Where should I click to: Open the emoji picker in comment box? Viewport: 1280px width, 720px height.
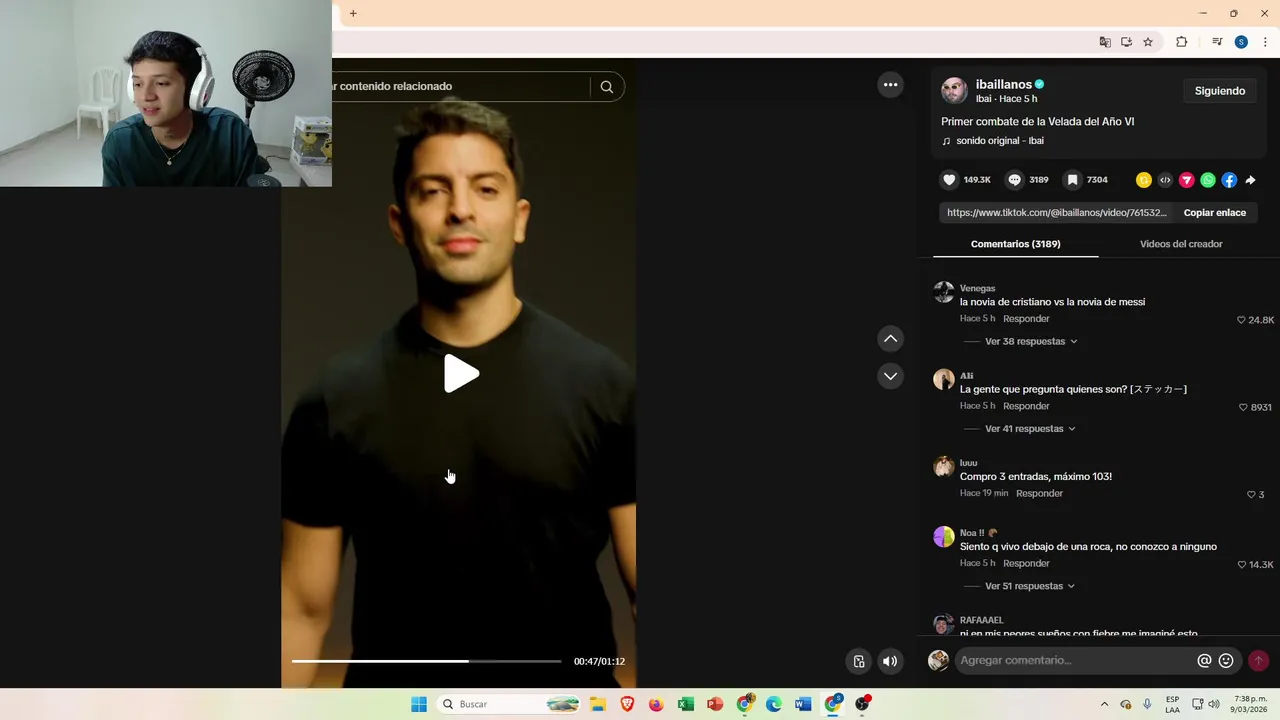coord(1226,661)
